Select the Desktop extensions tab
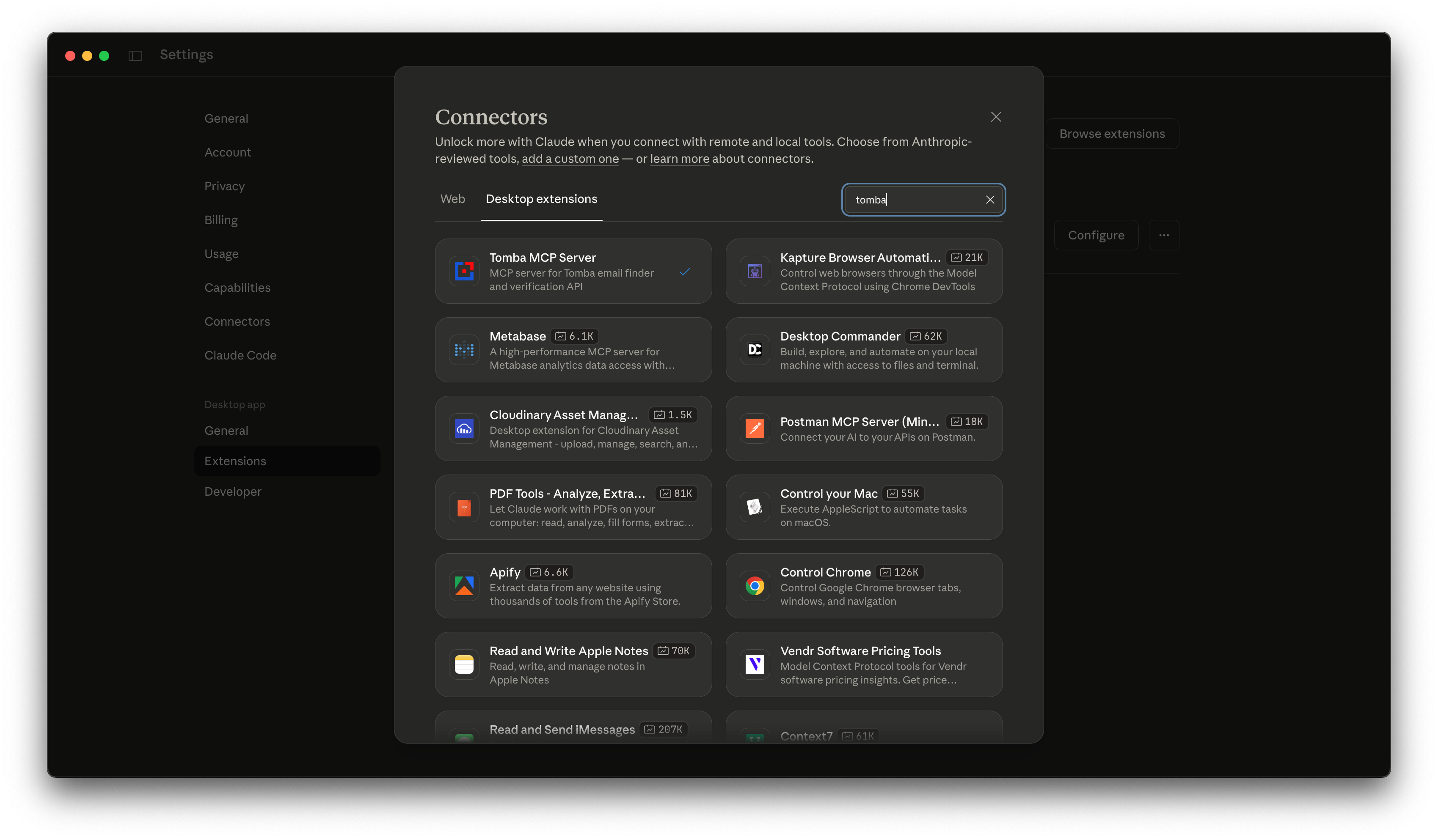This screenshot has height=840, width=1438. click(x=541, y=199)
